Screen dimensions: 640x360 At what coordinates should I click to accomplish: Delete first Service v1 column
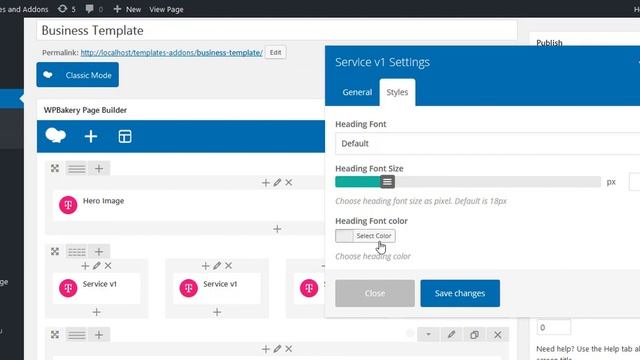coord(108,266)
